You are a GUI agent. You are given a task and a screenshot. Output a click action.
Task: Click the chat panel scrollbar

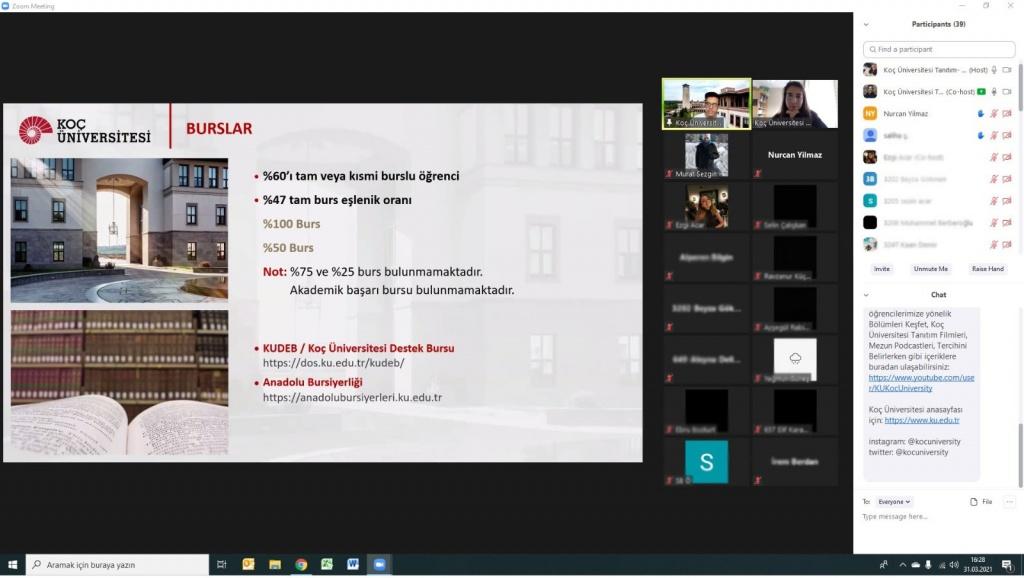(x=1020, y=455)
